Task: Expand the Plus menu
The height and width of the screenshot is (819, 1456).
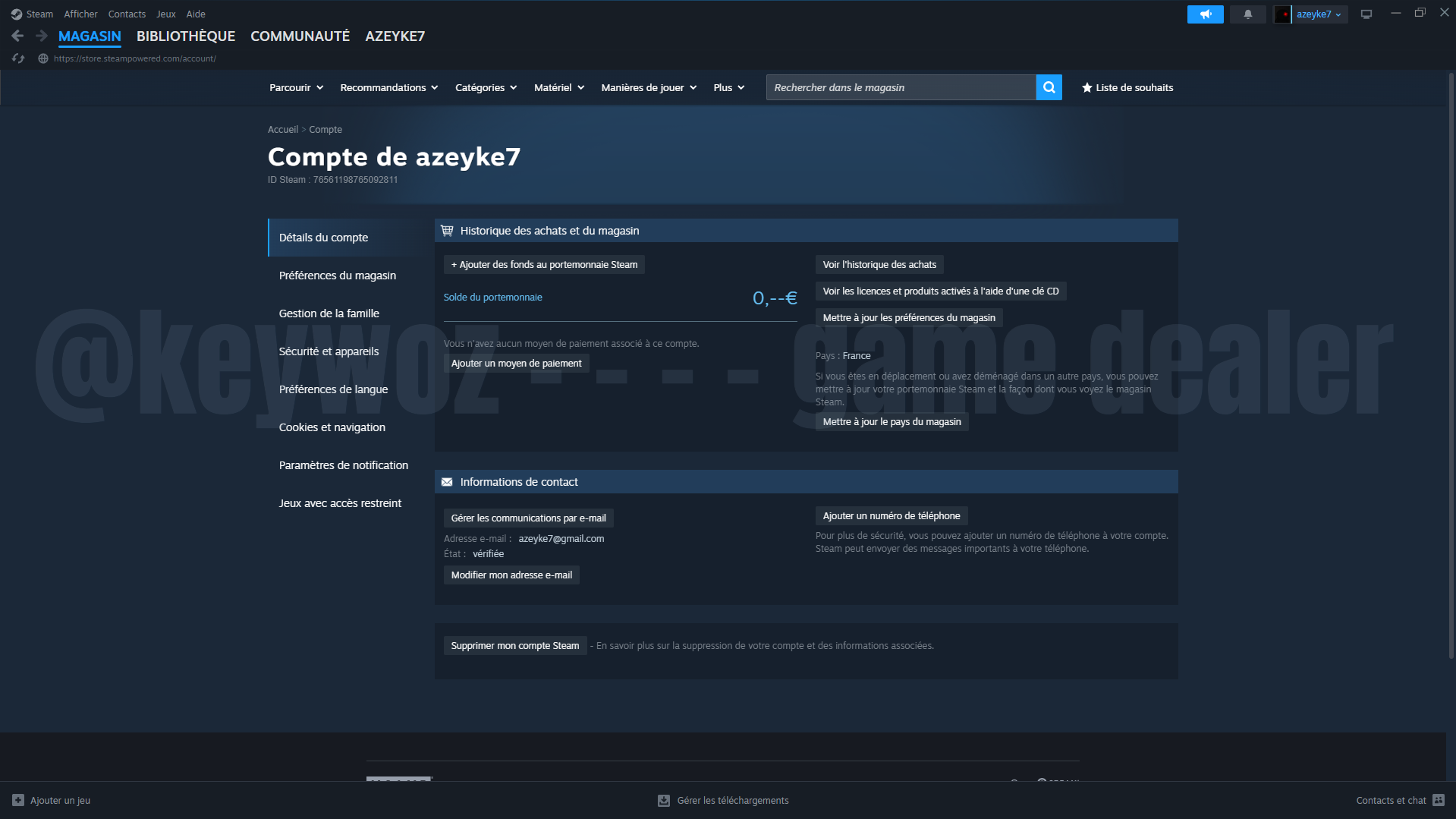Action: (728, 88)
